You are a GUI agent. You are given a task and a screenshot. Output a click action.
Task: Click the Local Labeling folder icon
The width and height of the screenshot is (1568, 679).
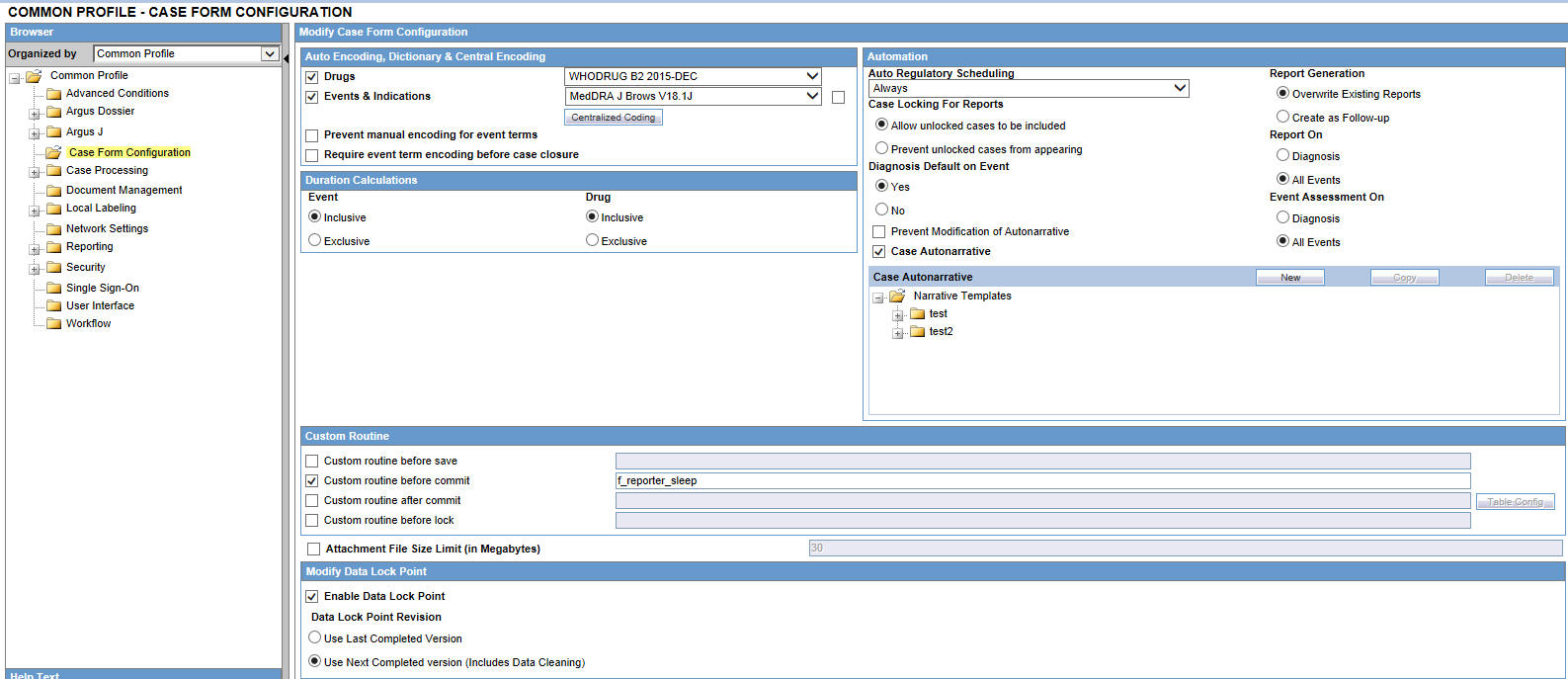pyautogui.click(x=54, y=209)
